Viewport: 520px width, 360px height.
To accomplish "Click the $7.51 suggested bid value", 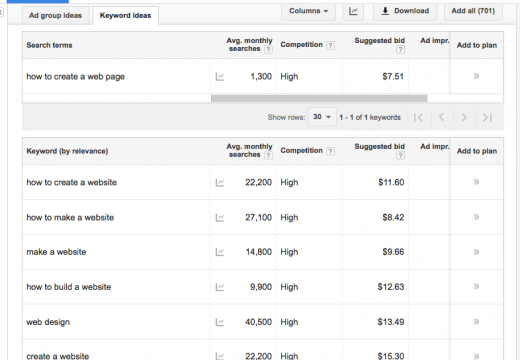I will [393, 77].
